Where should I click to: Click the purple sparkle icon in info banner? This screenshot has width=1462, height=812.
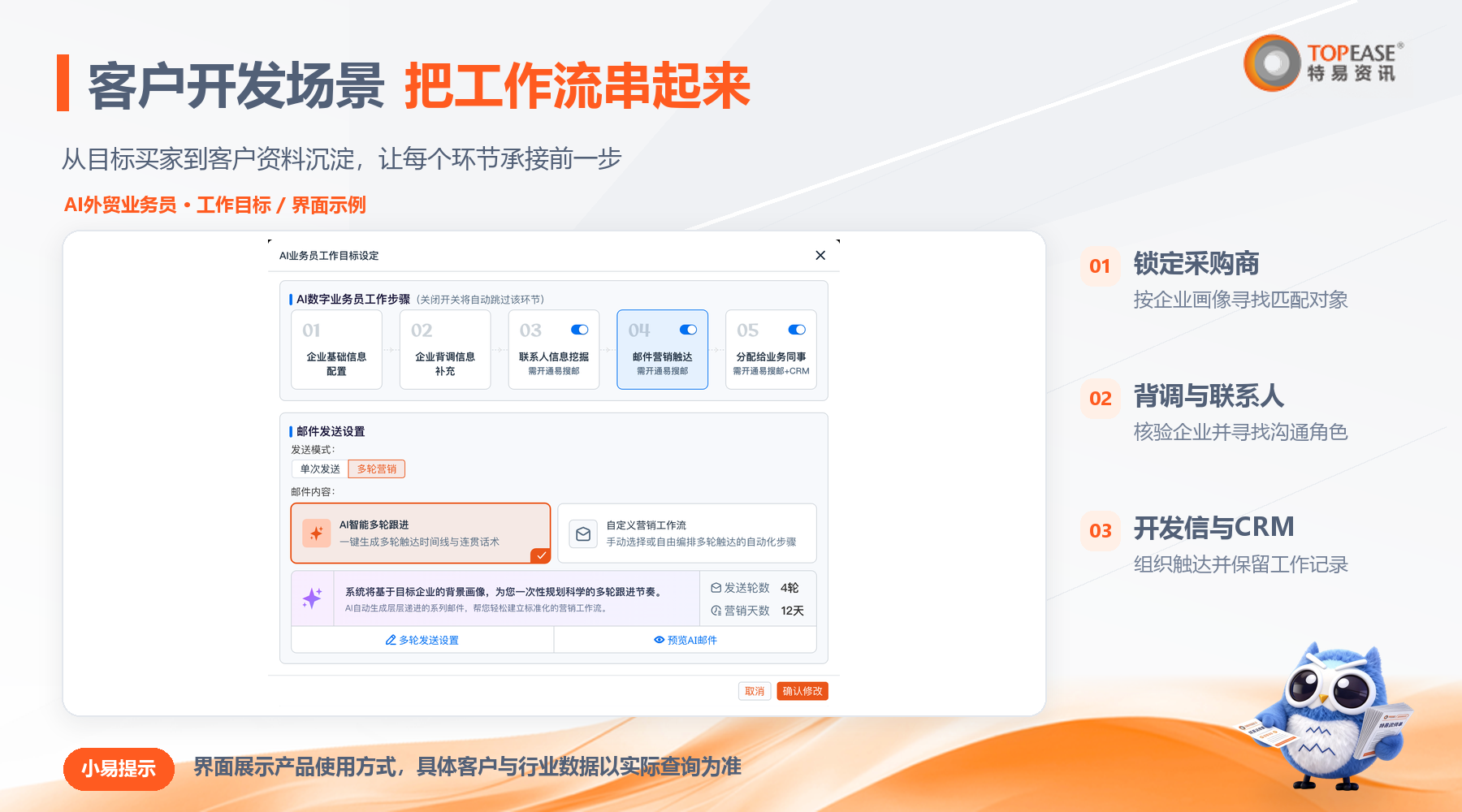(x=312, y=598)
